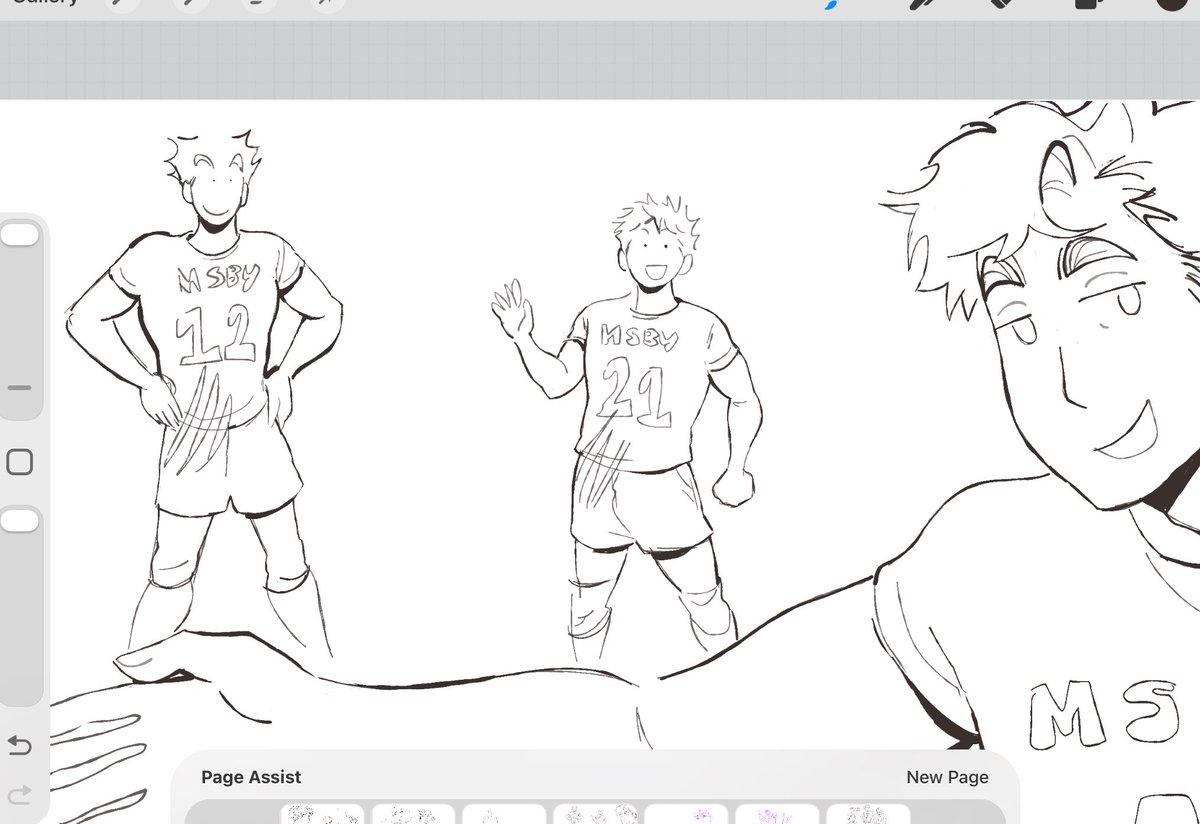Select the second purple sketch page thumbnail
Image resolution: width=1200 pixels, height=824 pixels.
pyautogui.click(x=777, y=814)
